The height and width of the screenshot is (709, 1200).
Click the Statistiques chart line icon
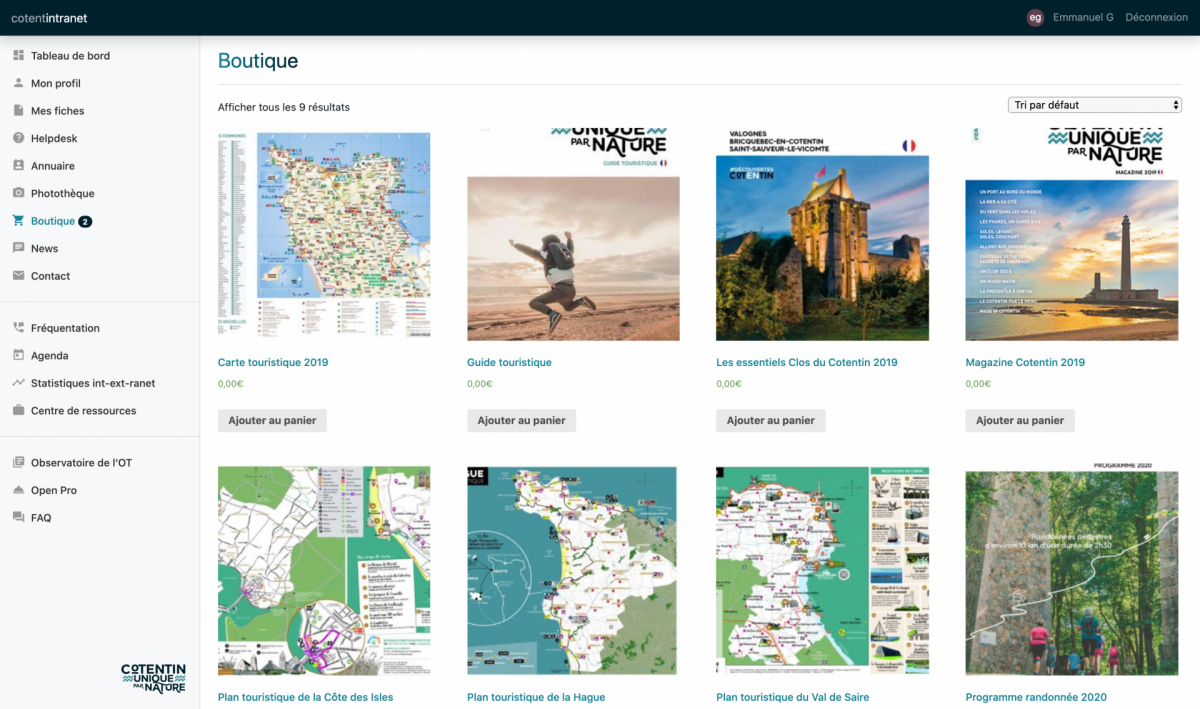coord(19,383)
